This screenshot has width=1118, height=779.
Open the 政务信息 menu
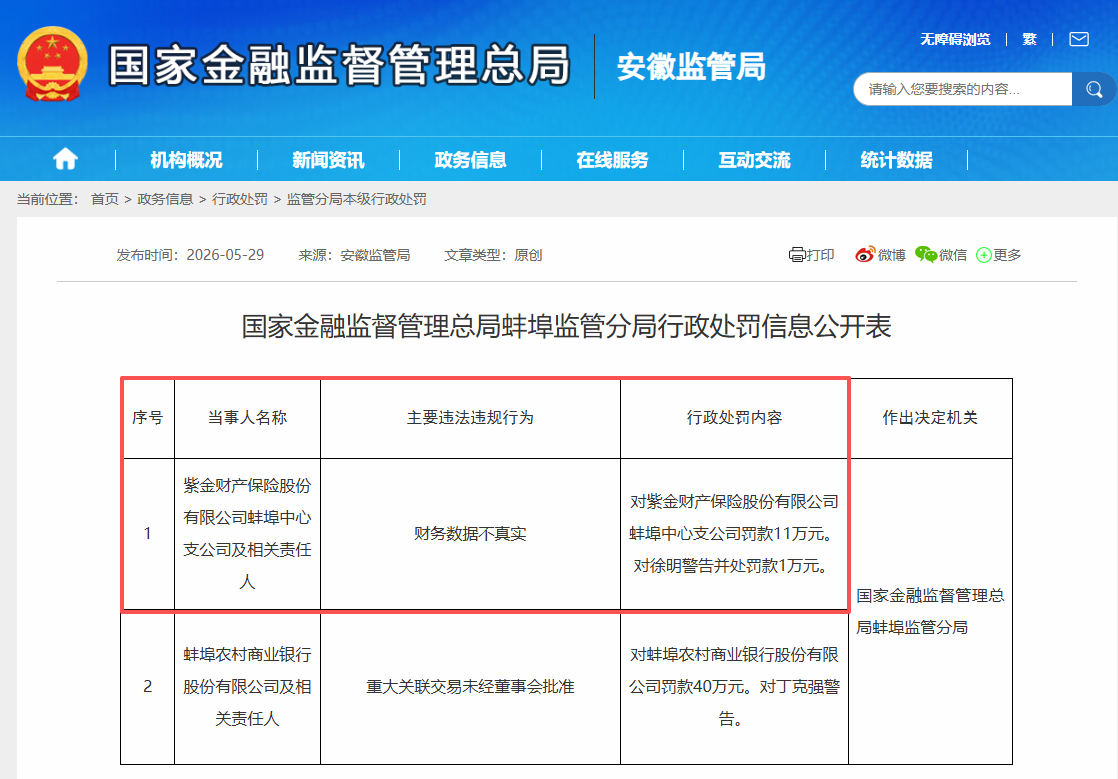pos(470,160)
